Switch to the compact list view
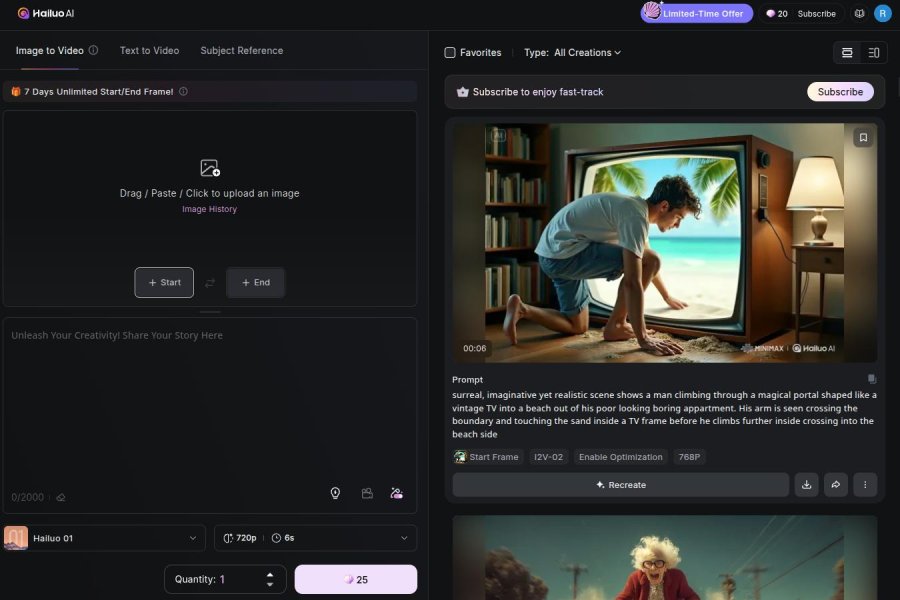This screenshot has width=900, height=600. [x=874, y=53]
